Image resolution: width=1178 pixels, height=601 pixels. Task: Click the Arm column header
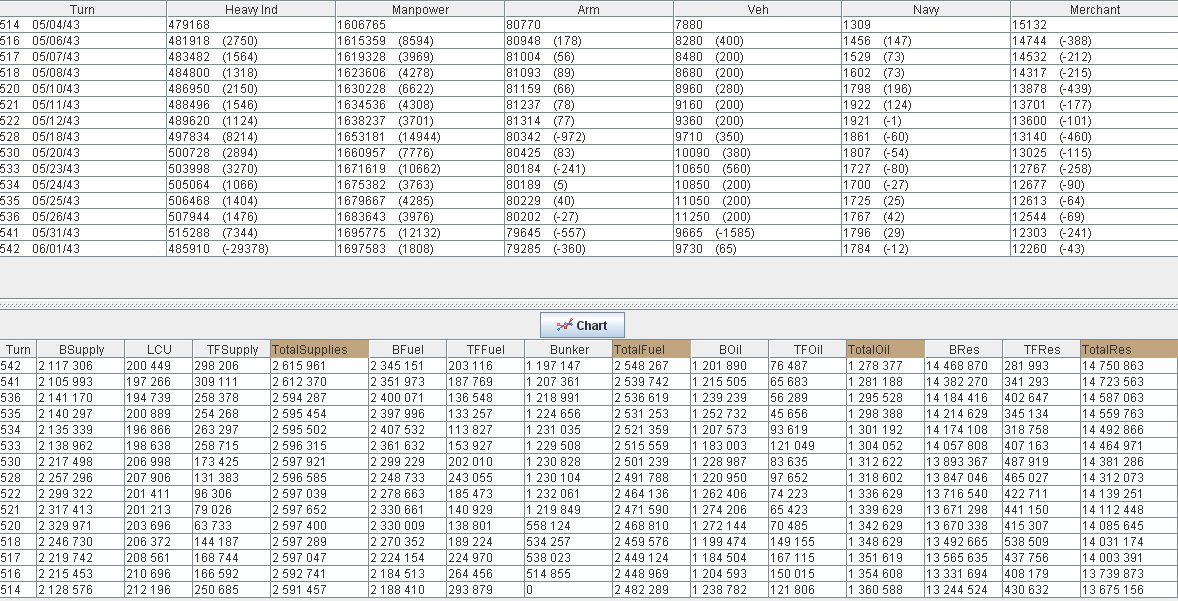pyautogui.click(x=588, y=9)
